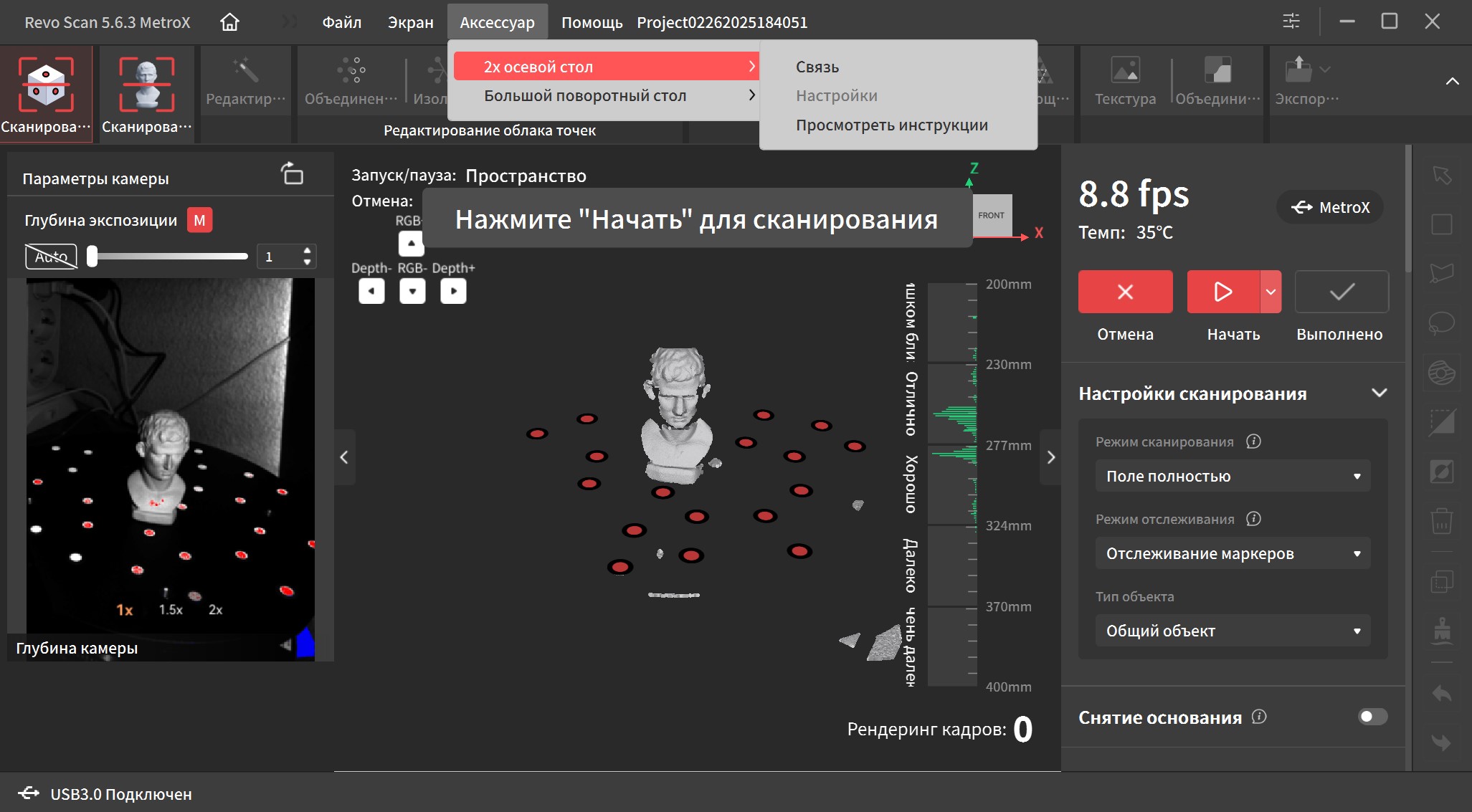Toggle the M manual exposure badge

pyautogui.click(x=199, y=220)
